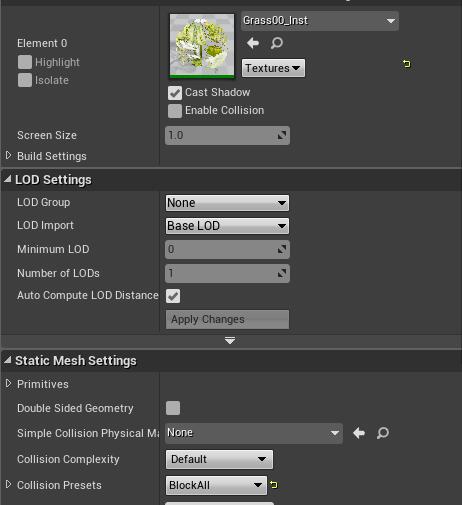This screenshot has height=505, width=462.
Task: Toggle the Isolate checkbox
Action: [x=25, y=80]
